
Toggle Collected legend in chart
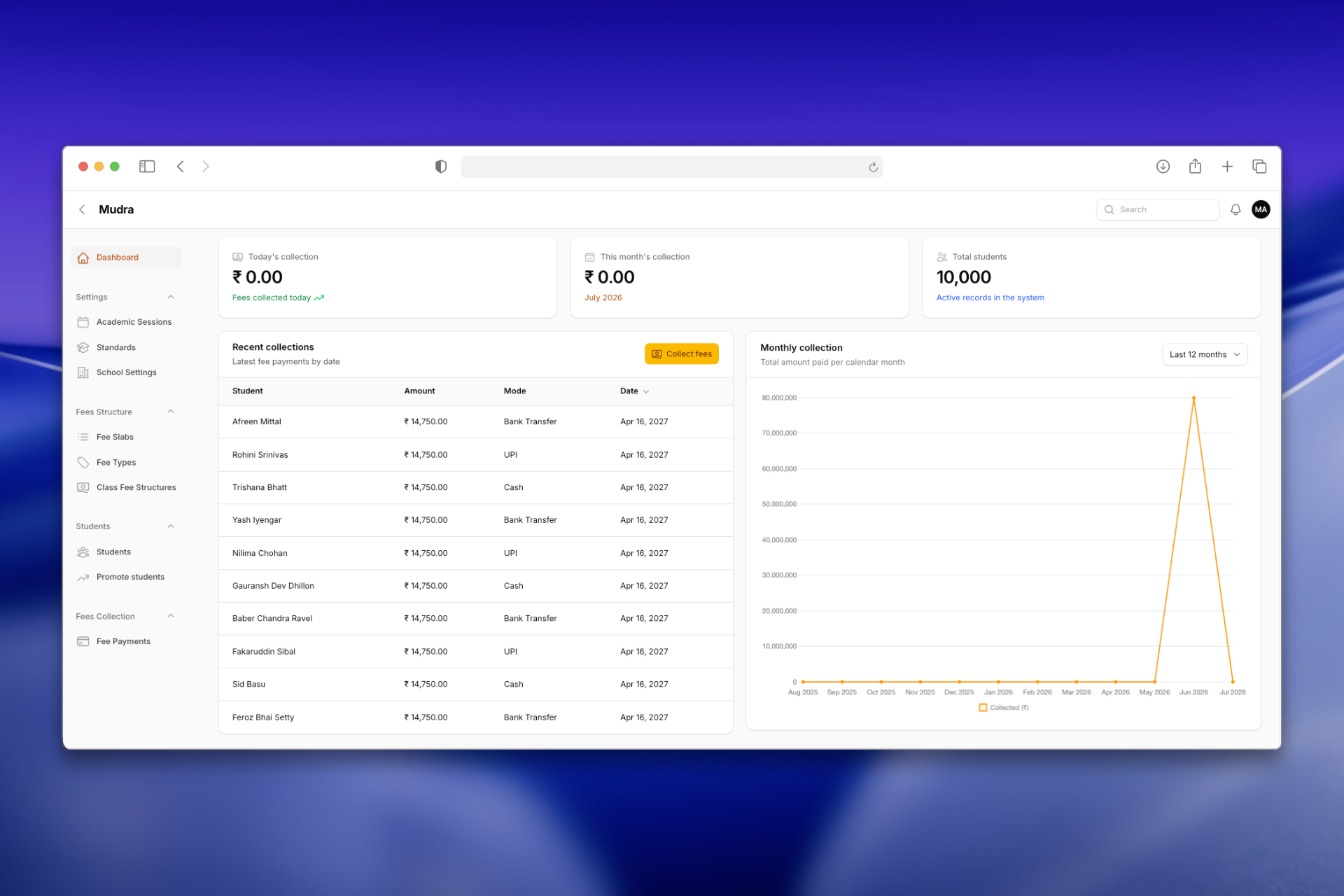pos(1004,708)
